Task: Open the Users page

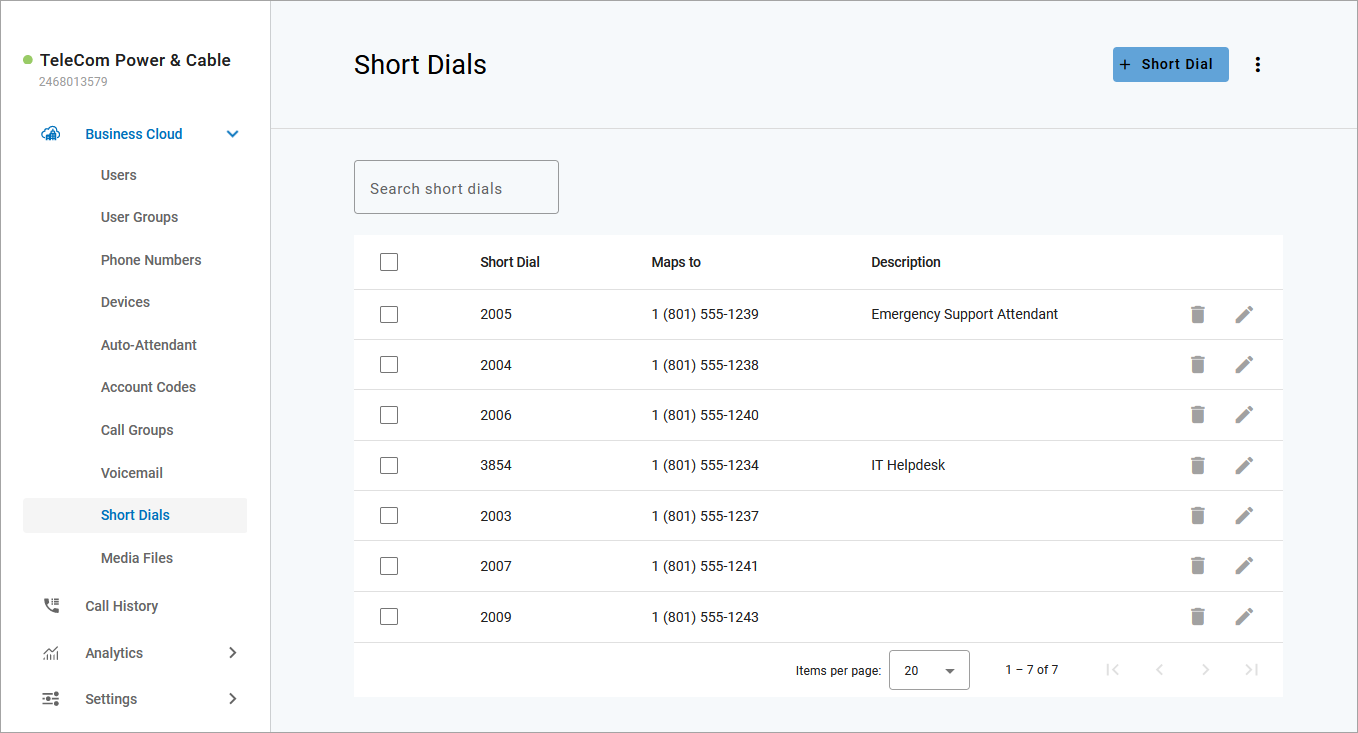Action: (x=119, y=175)
